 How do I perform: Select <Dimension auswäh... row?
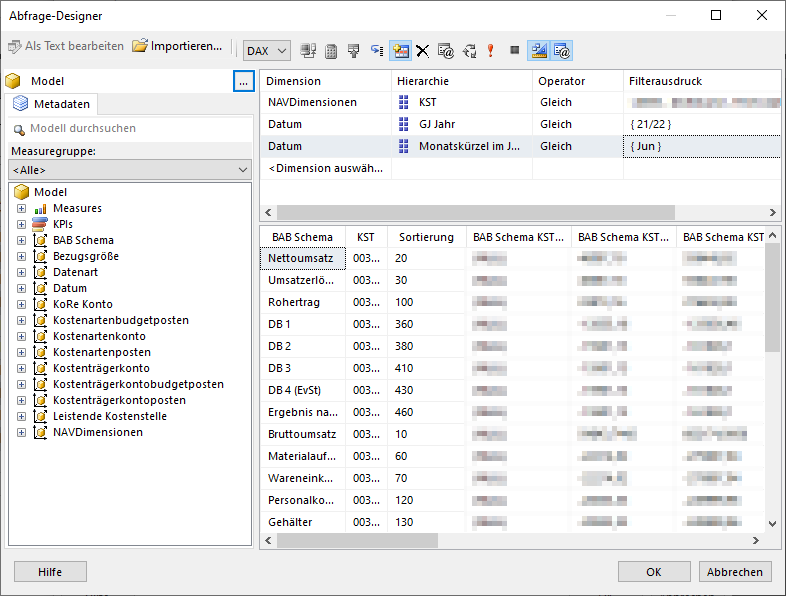(x=325, y=168)
